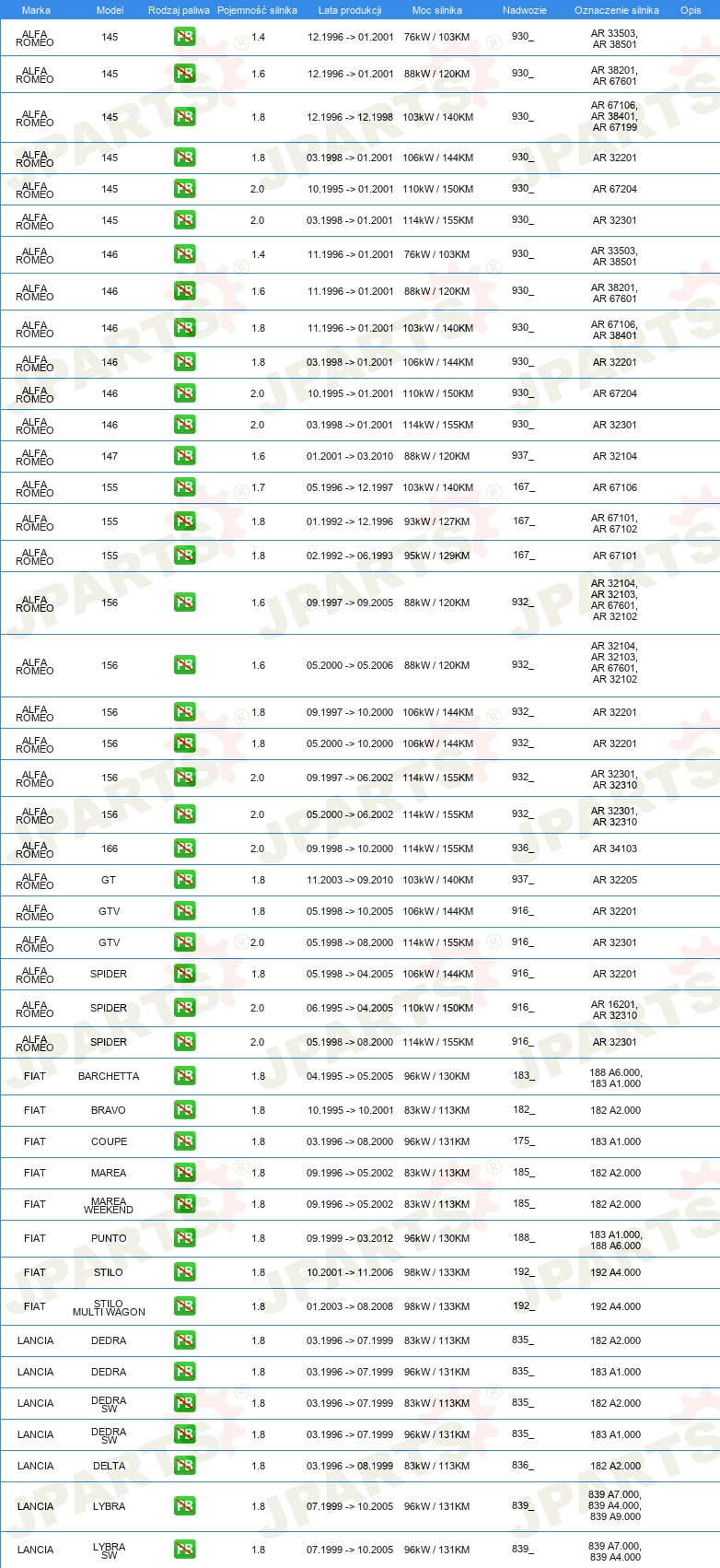Select production dates 09.1999 -> 03.2012
720x1568 pixels.
tap(350, 1239)
